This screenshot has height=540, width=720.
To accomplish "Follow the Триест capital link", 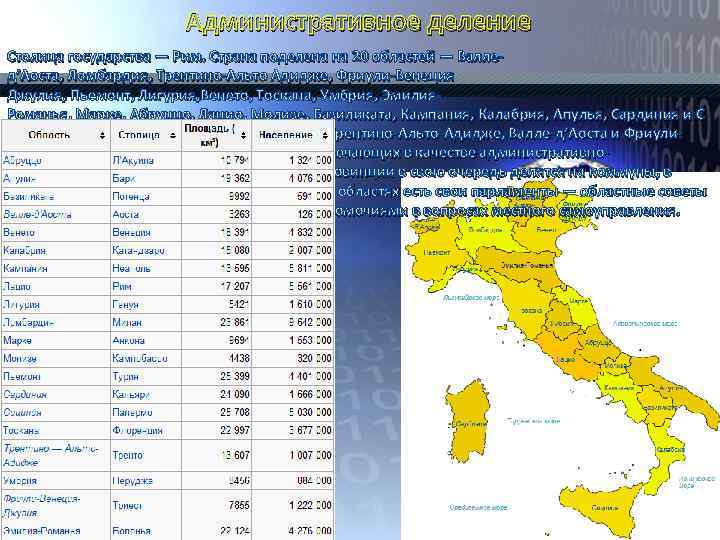I will (x=127, y=505).
